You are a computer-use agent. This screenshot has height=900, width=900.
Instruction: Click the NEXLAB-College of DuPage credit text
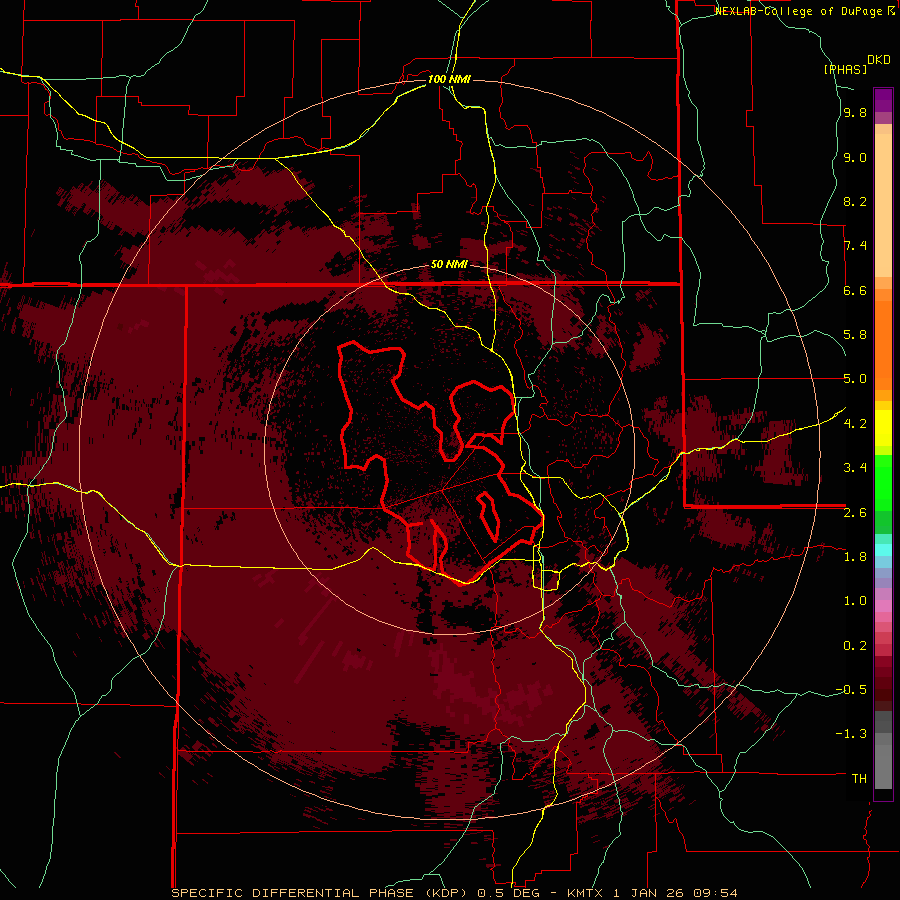(x=799, y=11)
